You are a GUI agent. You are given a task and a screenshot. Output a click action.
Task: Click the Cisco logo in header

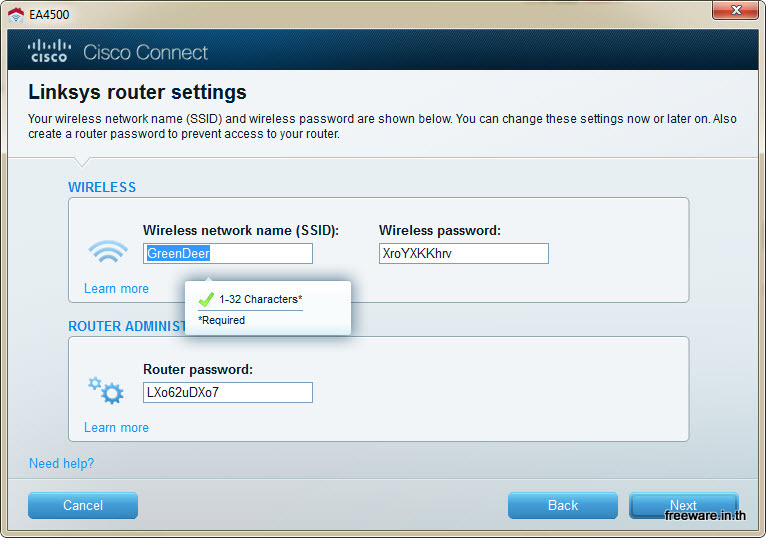click(49, 51)
